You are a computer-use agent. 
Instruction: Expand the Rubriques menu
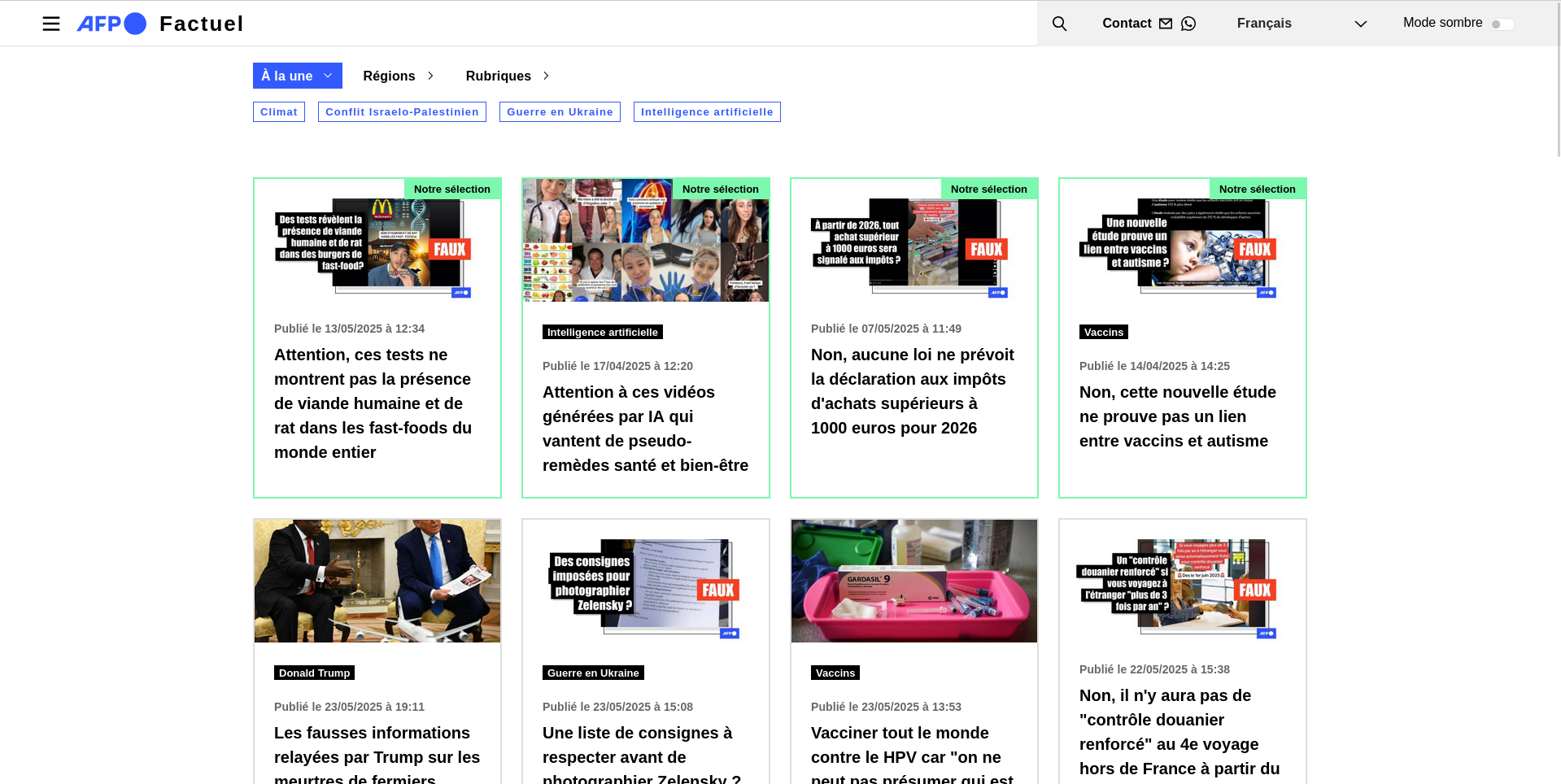click(x=507, y=76)
